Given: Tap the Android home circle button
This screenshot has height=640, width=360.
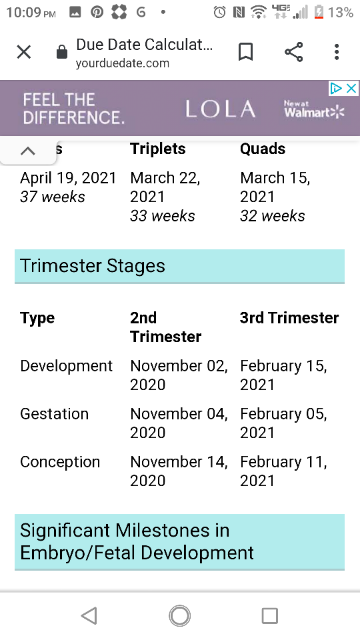Looking at the screenshot, I should click(180, 616).
